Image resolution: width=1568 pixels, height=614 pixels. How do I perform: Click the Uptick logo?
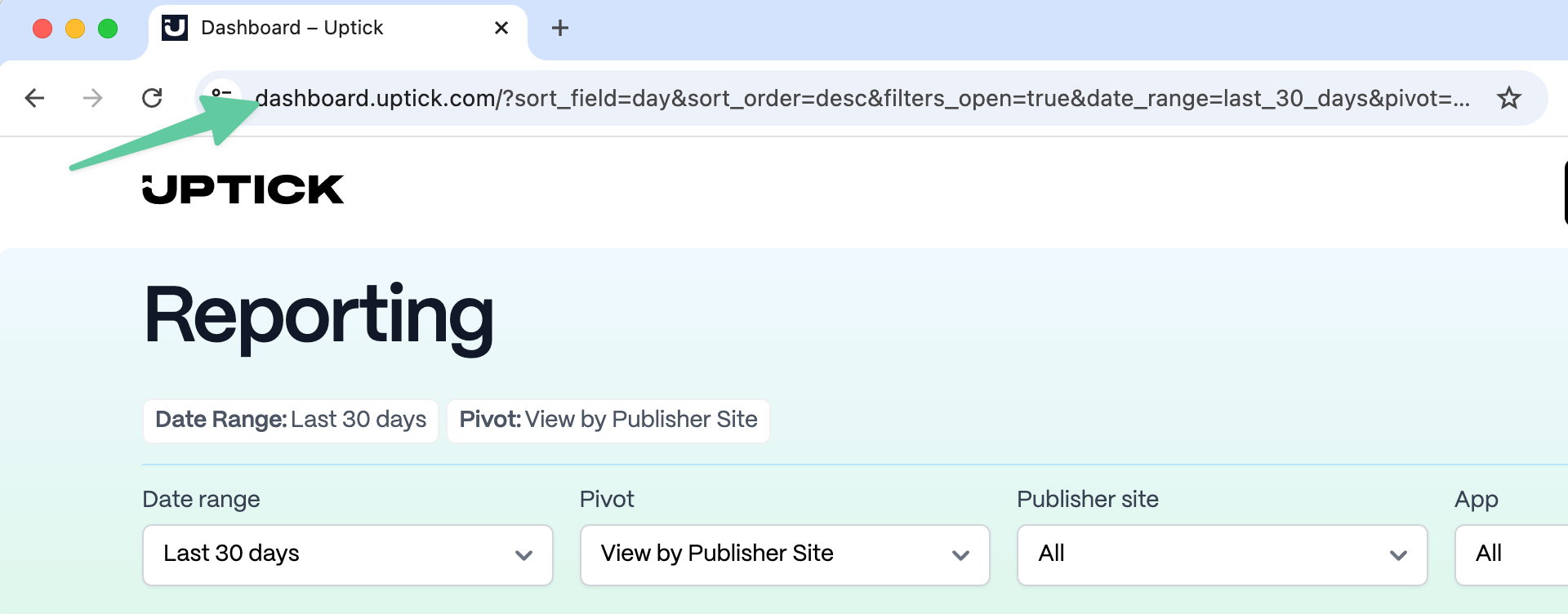(x=243, y=189)
